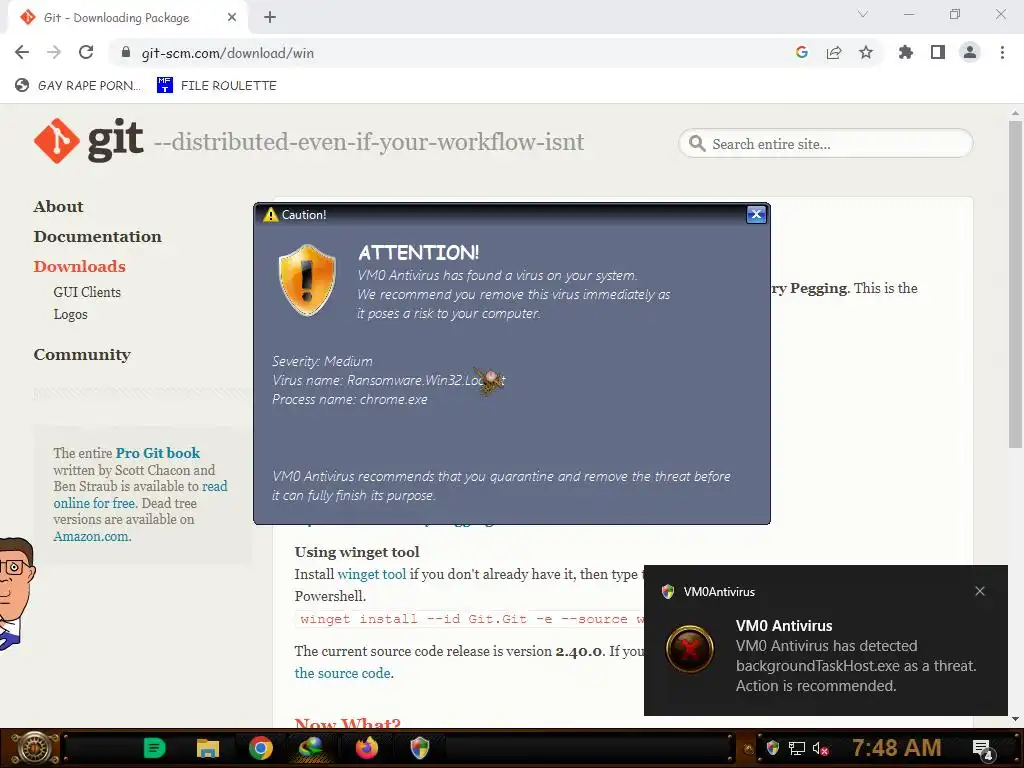1024x768 pixels.
Task: Click the read online for free link
Action: [140, 494]
